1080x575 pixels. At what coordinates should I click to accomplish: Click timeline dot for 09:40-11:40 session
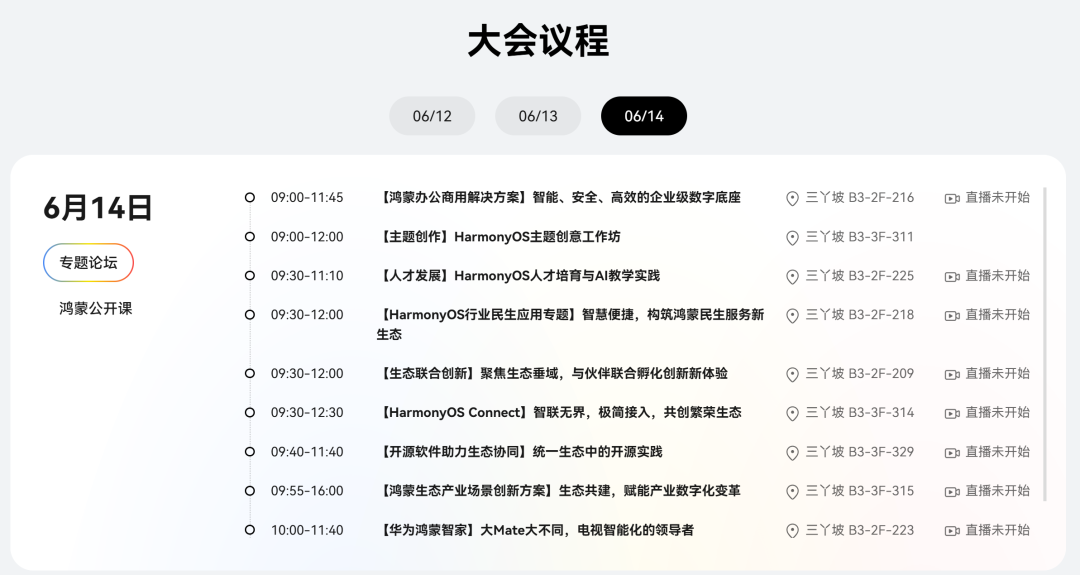click(x=250, y=452)
